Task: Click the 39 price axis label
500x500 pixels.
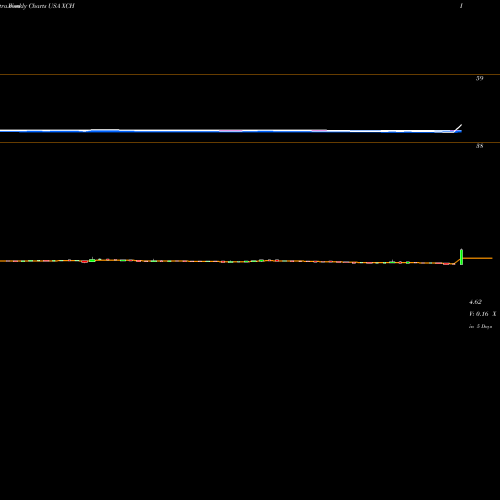Action: [x=479, y=78]
